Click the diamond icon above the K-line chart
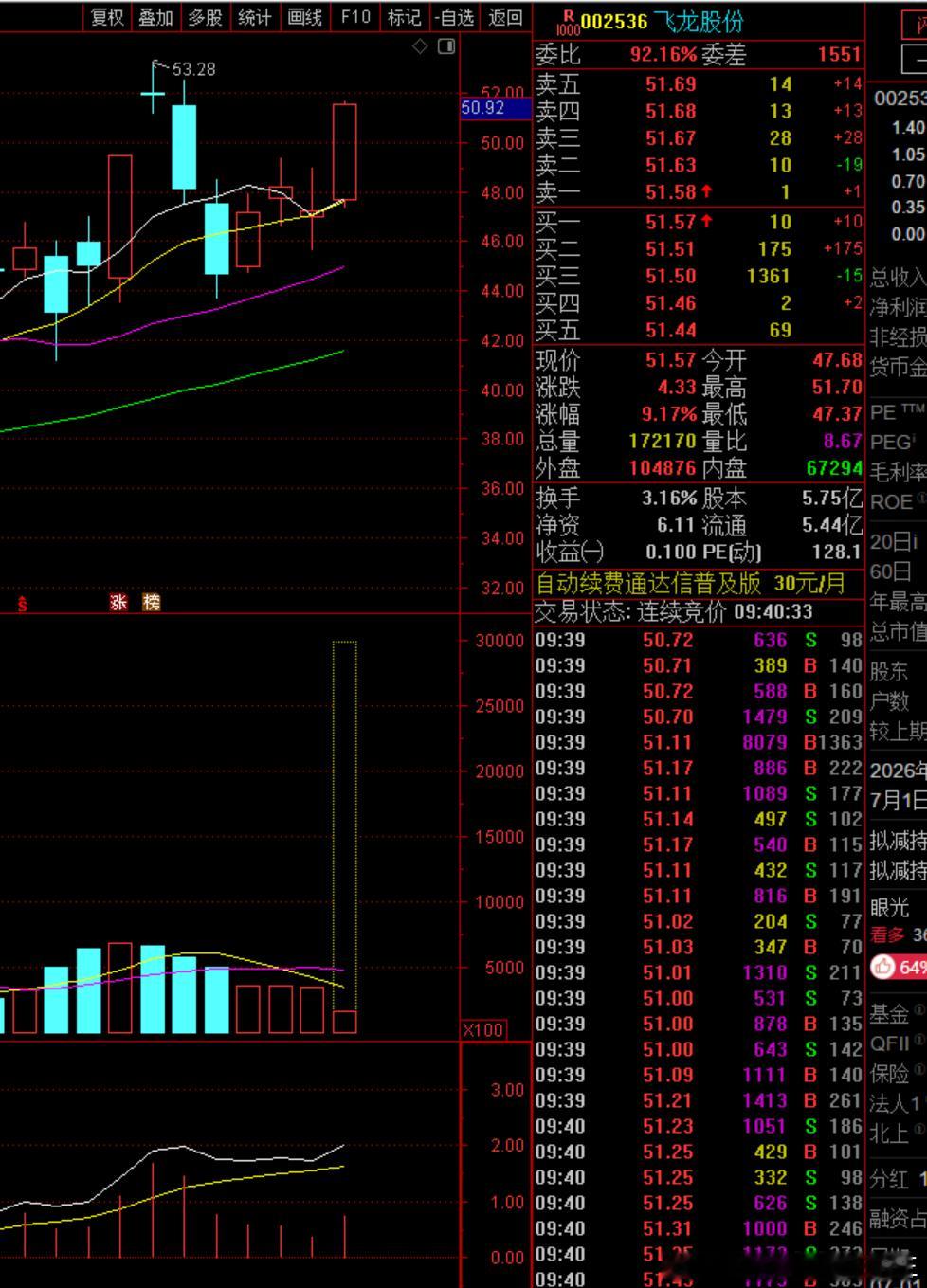927x1288 pixels. pyautogui.click(x=421, y=46)
